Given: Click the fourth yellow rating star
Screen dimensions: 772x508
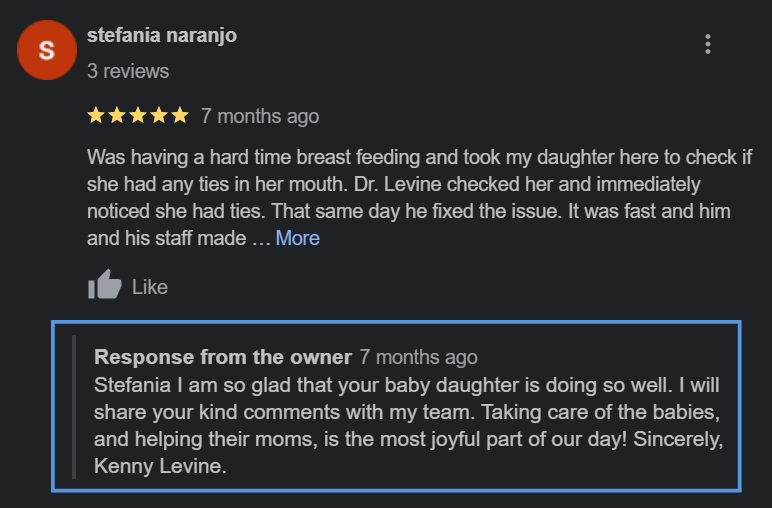Looking at the screenshot, I should point(159,116).
